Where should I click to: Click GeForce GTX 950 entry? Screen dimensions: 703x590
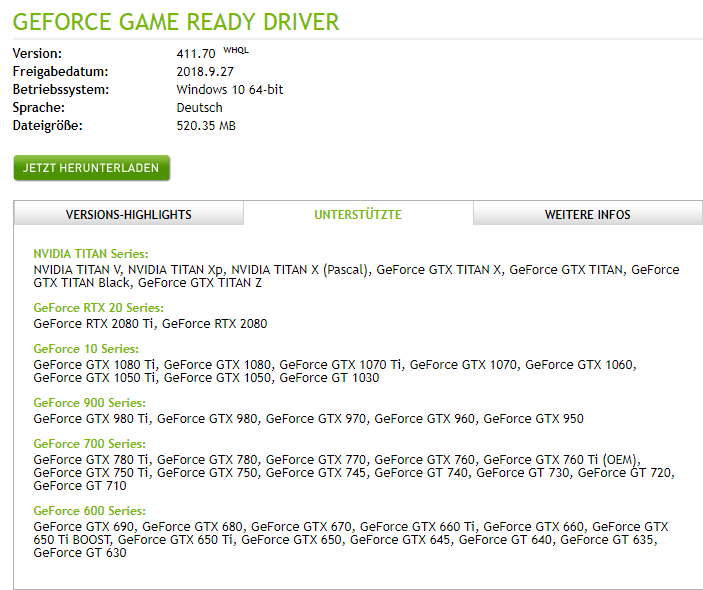click(533, 419)
